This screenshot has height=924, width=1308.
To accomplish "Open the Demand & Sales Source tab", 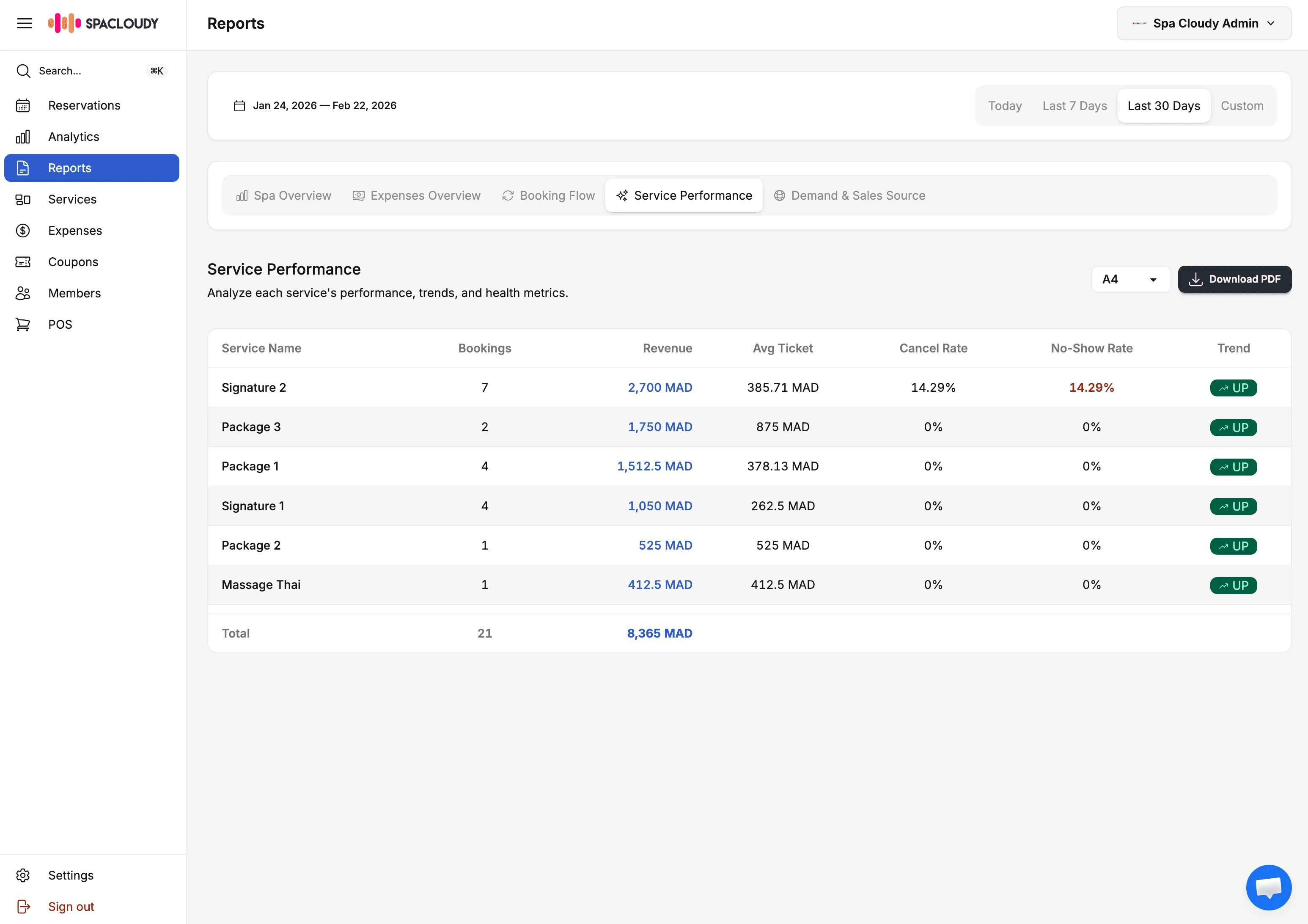I will coord(849,195).
